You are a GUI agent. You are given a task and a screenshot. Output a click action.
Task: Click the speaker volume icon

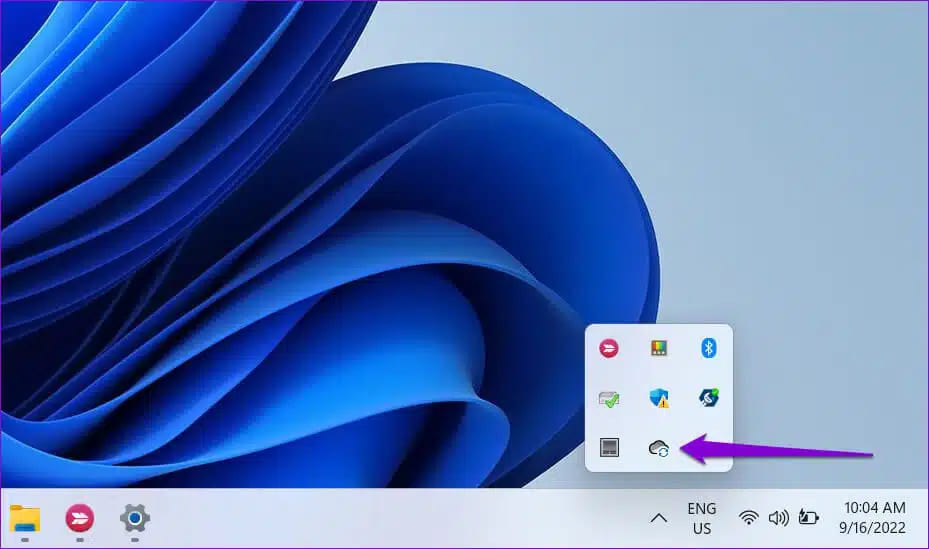[778, 518]
